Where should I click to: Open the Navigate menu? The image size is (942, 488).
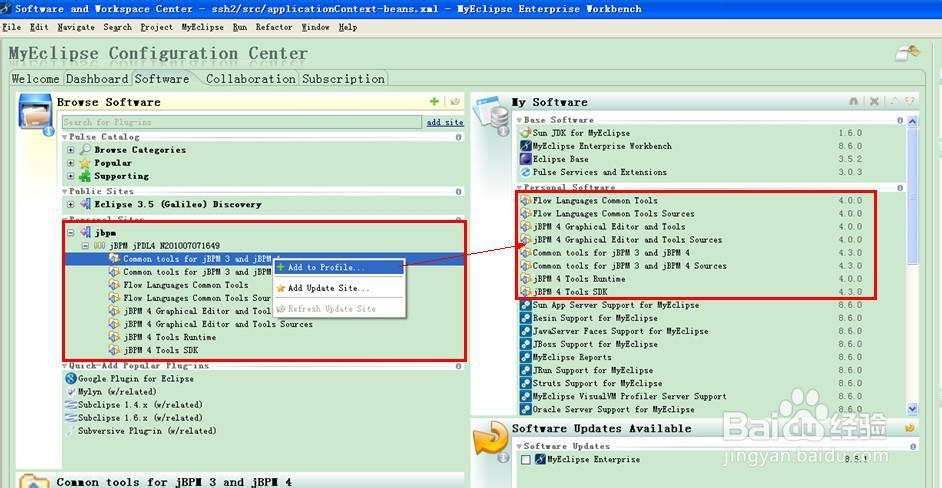click(x=76, y=27)
